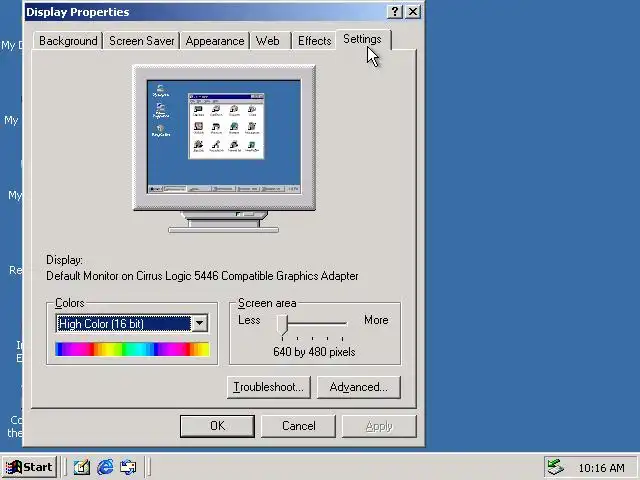The height and width of the screenshot is (480, 640).
Task: Click the color spectrum preview bar
Action: [x=132, y=349]
